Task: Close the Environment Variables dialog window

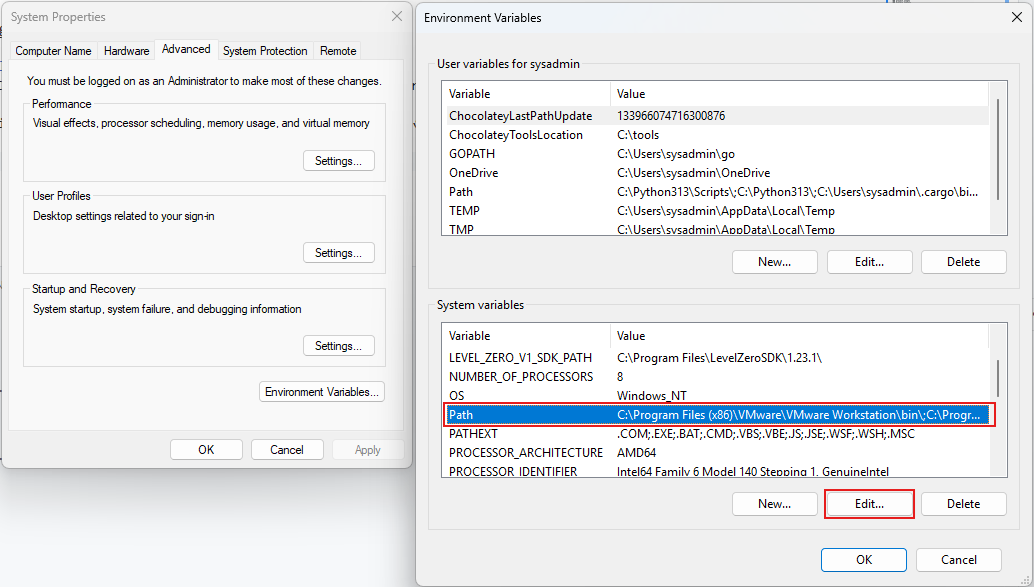Action: click(x=1016, y=17)
